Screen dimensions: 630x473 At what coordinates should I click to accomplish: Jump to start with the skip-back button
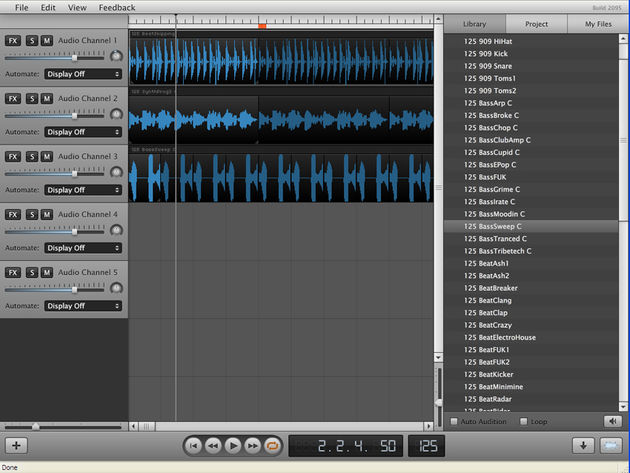click(x=193, y=446)
